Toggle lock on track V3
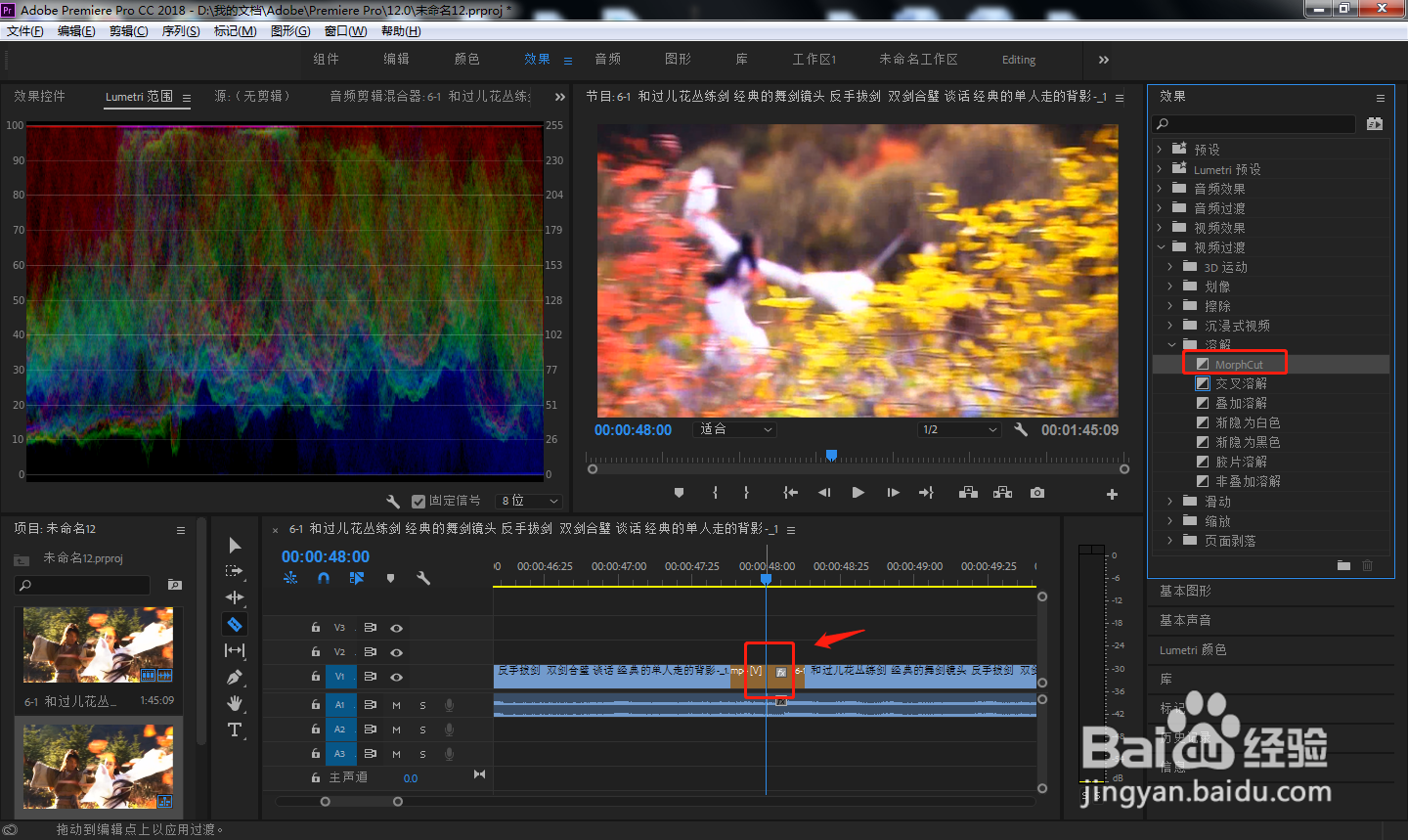The image size is (1408, 840). 315,628
